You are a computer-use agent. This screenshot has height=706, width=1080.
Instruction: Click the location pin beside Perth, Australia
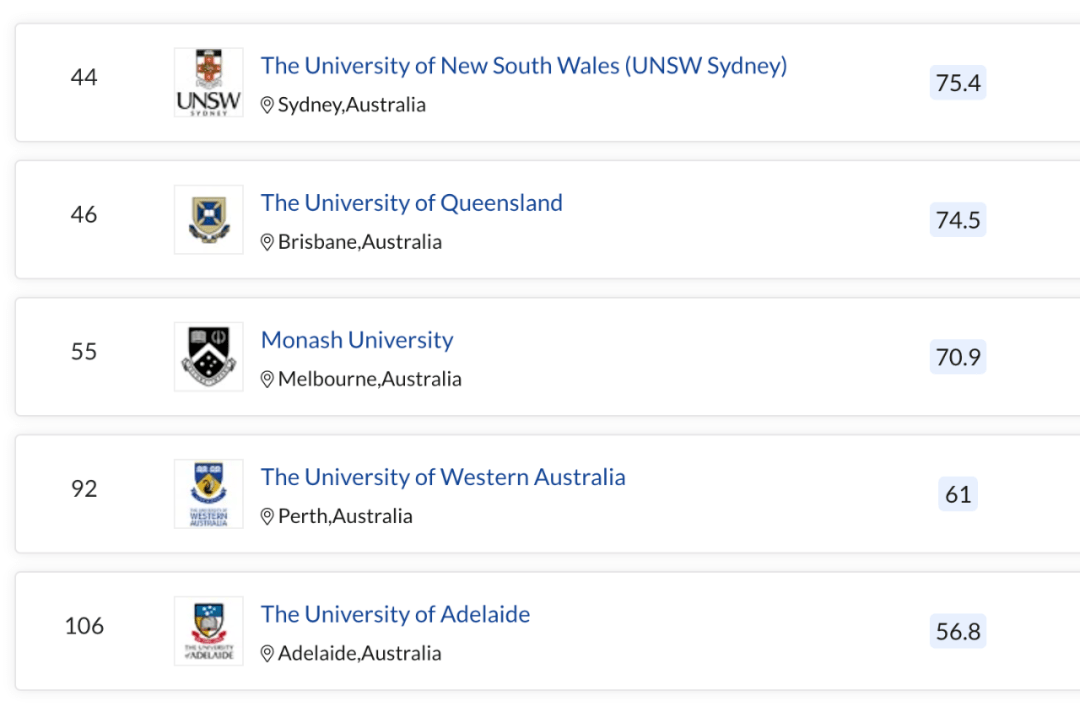click(x=267, y=517)
